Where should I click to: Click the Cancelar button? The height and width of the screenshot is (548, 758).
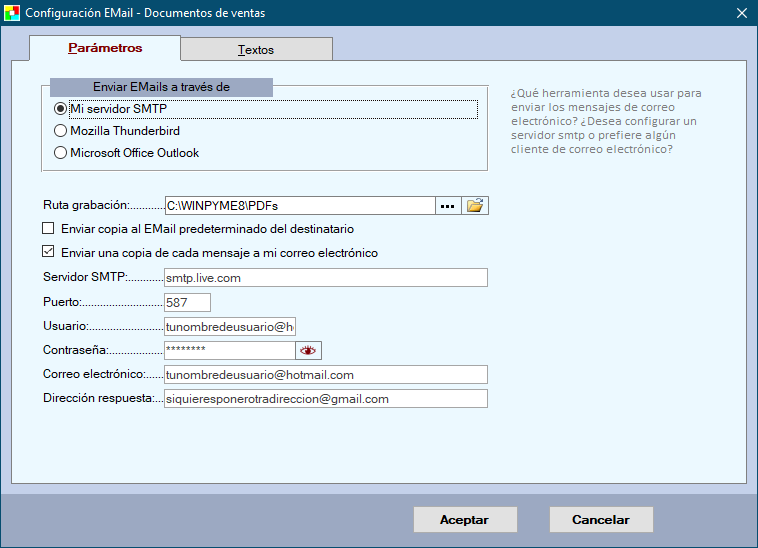point(600,520)
